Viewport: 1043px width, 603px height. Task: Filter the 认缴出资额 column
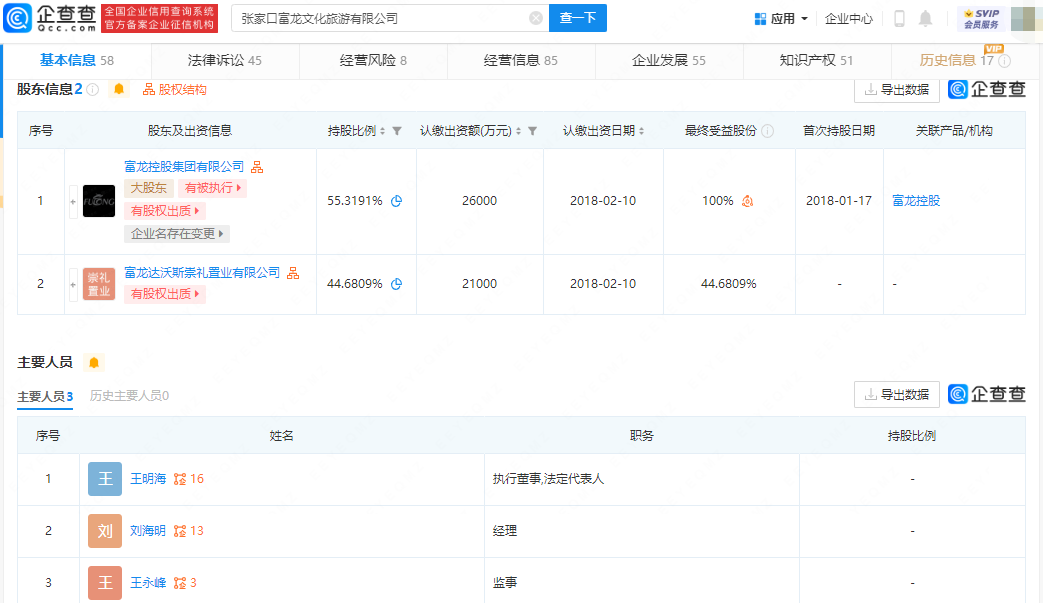tap(533, 131)
